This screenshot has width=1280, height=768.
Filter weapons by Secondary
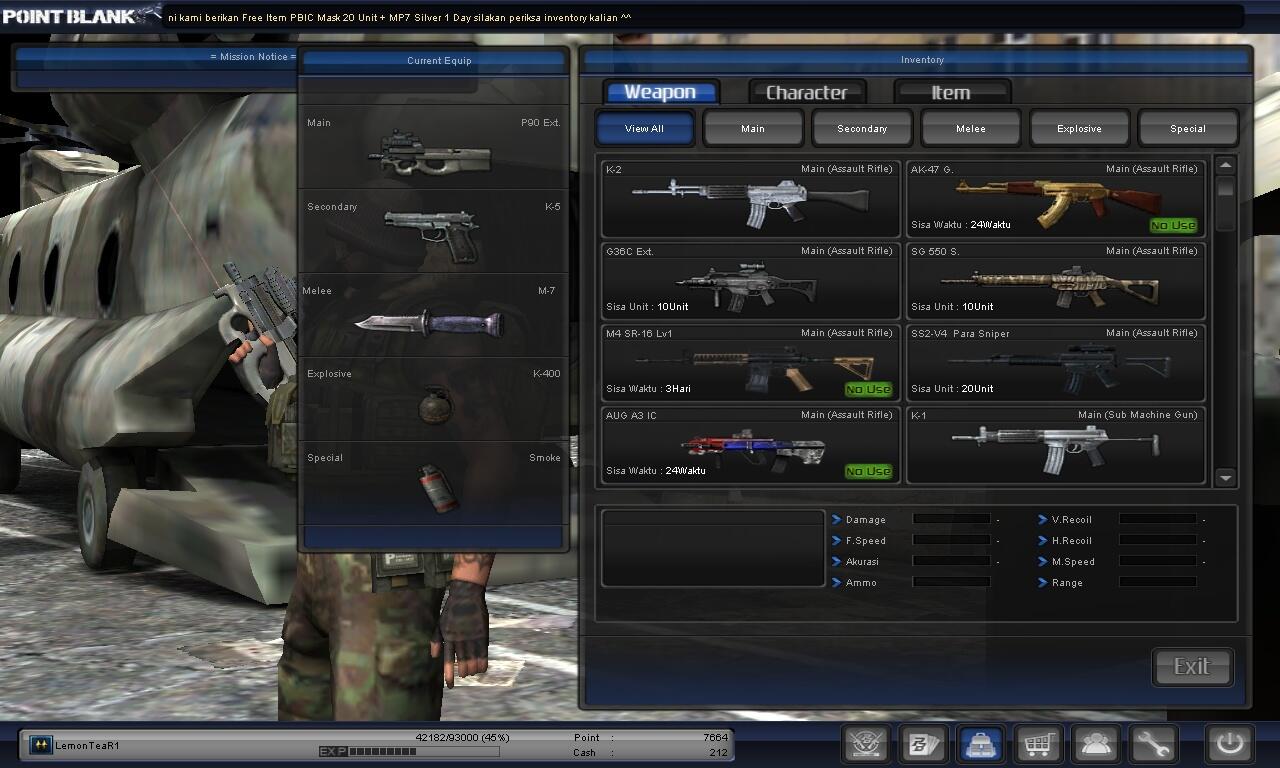862,128
